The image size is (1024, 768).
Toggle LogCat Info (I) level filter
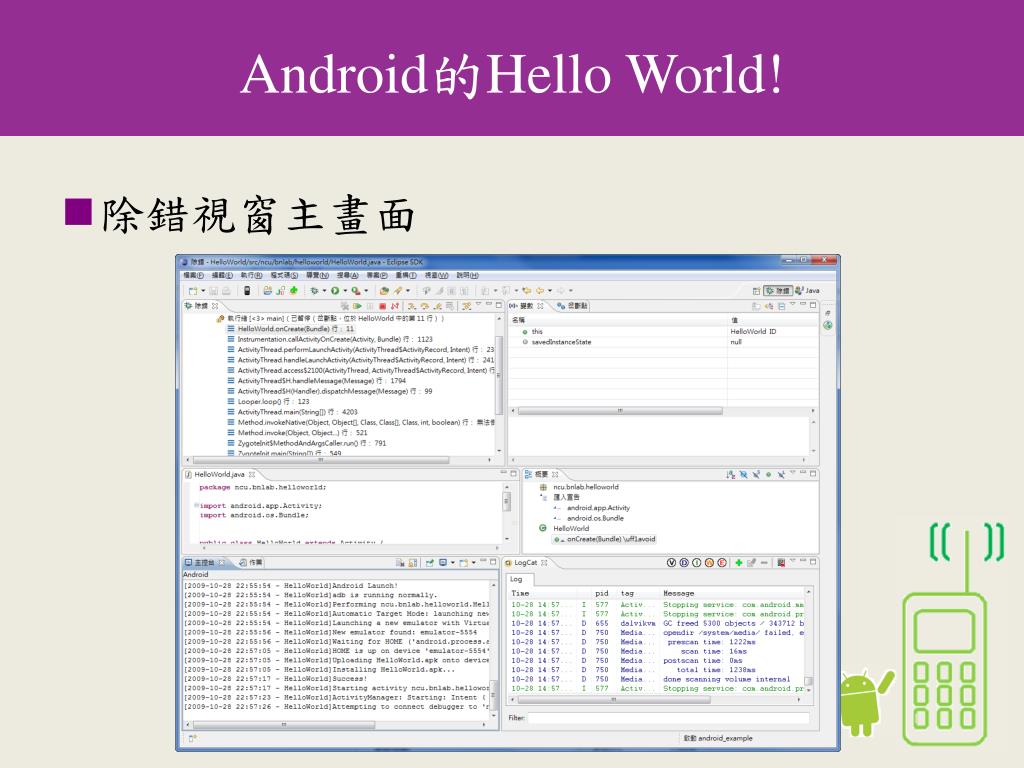[x=697, y=562]
